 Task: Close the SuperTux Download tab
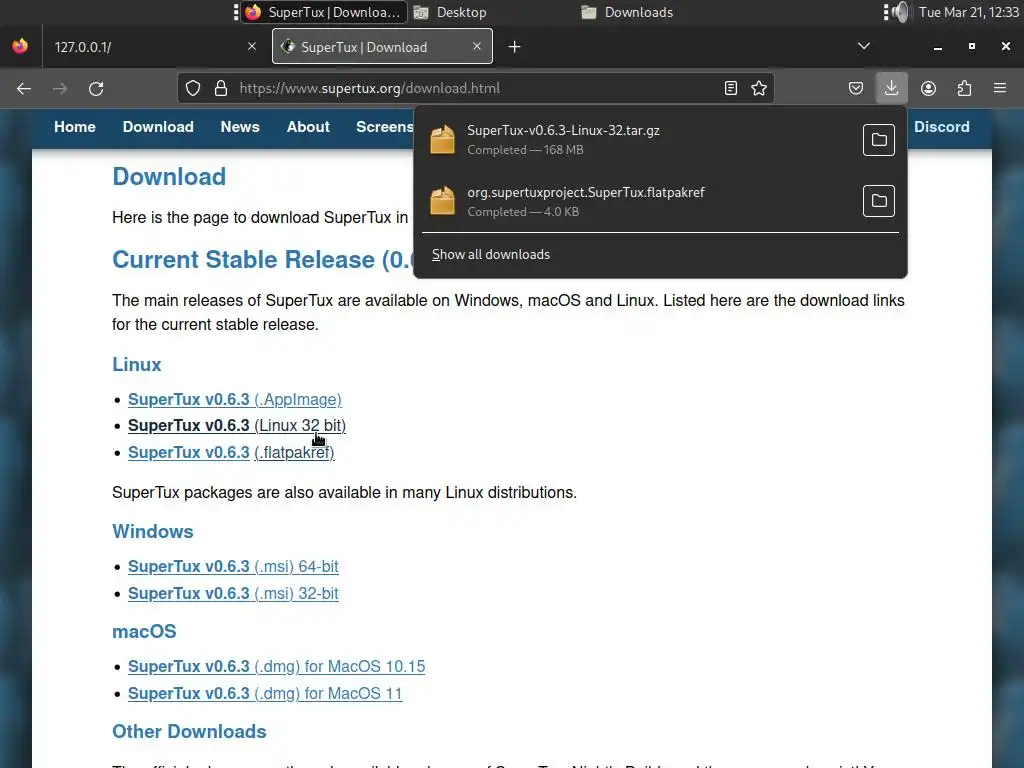click(x=477, y=46)
